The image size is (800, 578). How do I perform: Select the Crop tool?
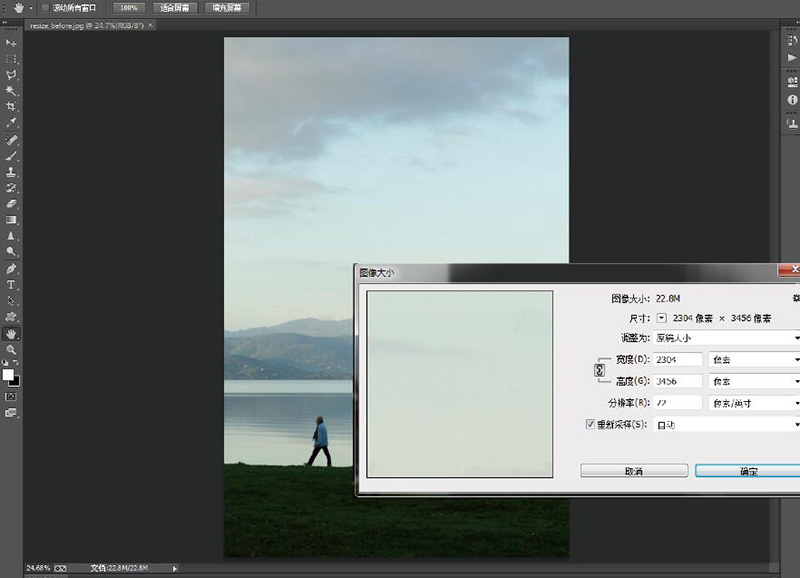click(12, 106)
